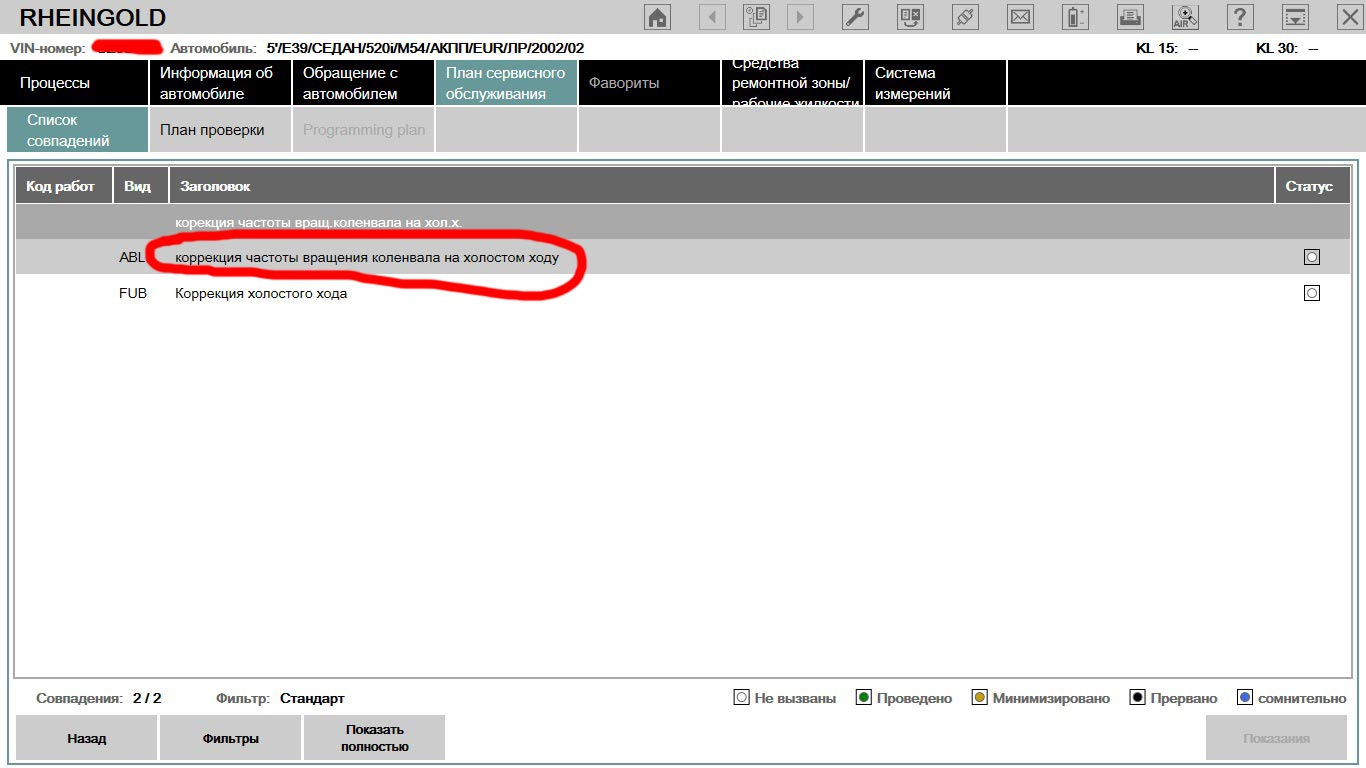Click the Не вызваны legend marker
The height and width of the screenshot is (768, 1366).
(x=741, y=698)
